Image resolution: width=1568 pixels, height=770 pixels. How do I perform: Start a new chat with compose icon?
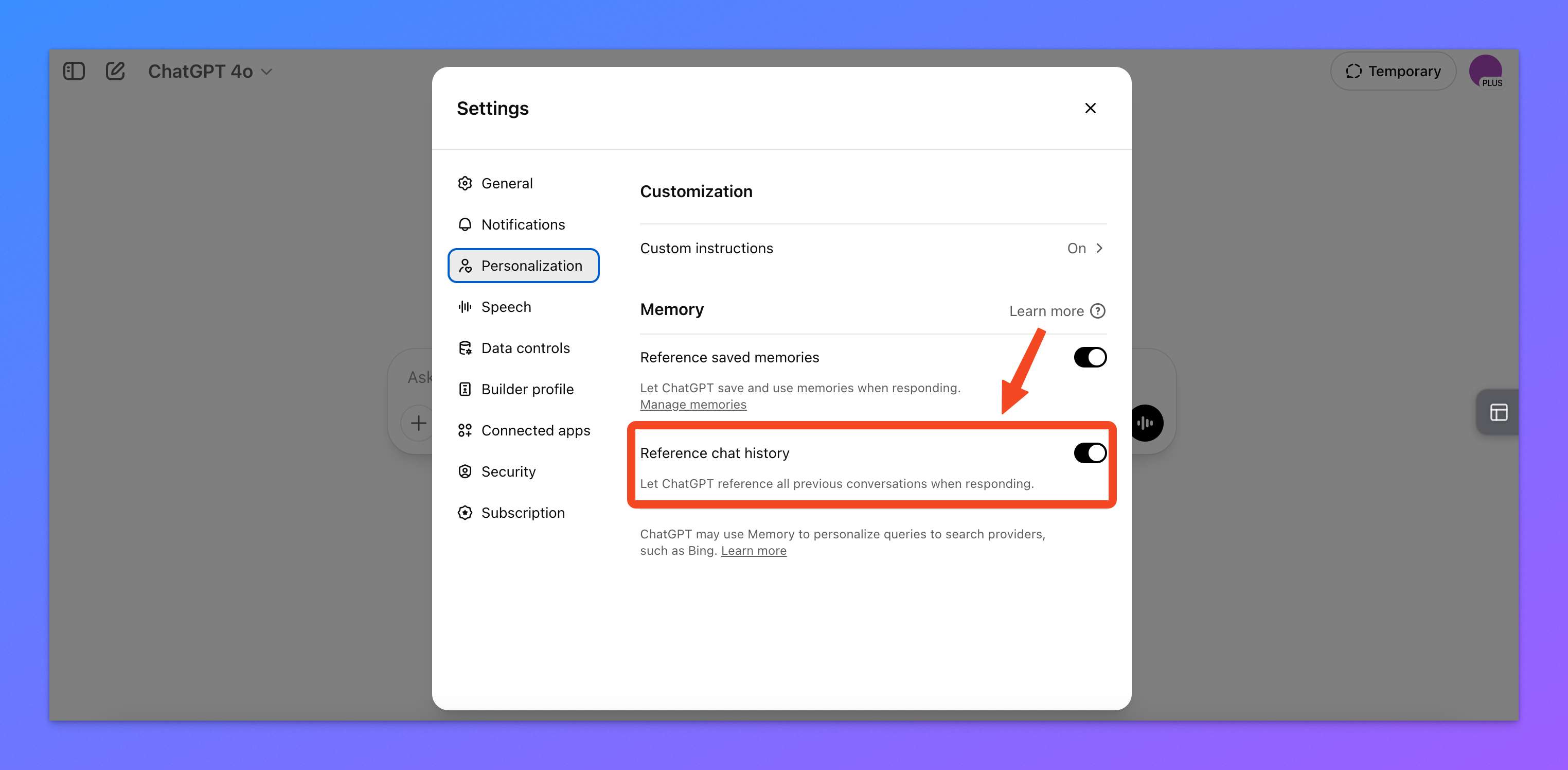[x=115, y=71]
